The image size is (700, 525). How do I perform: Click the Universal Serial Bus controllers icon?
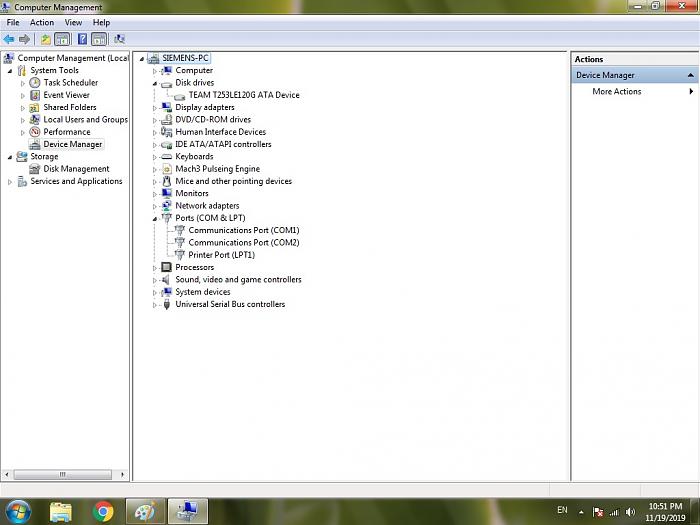pyautogui.click(x=167, y=304)
